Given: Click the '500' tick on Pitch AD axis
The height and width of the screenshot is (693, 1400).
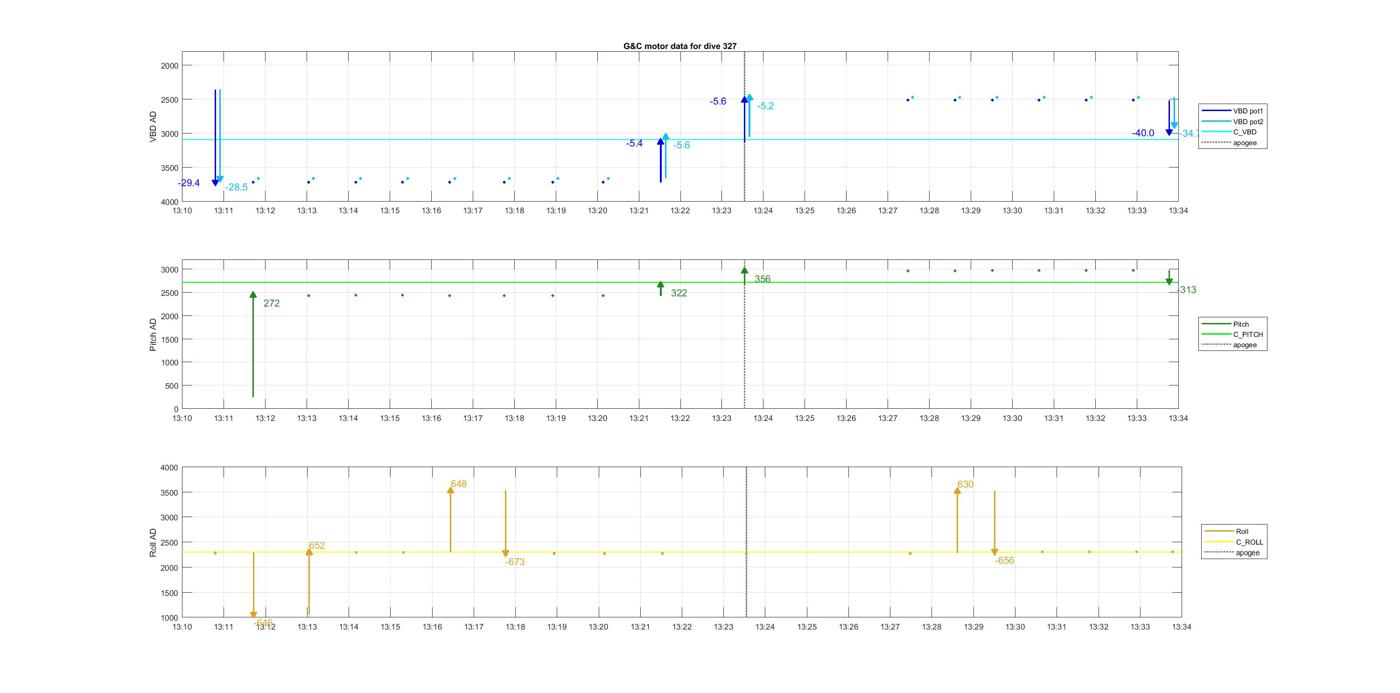Looking at the screenshot, I should 171,386.
